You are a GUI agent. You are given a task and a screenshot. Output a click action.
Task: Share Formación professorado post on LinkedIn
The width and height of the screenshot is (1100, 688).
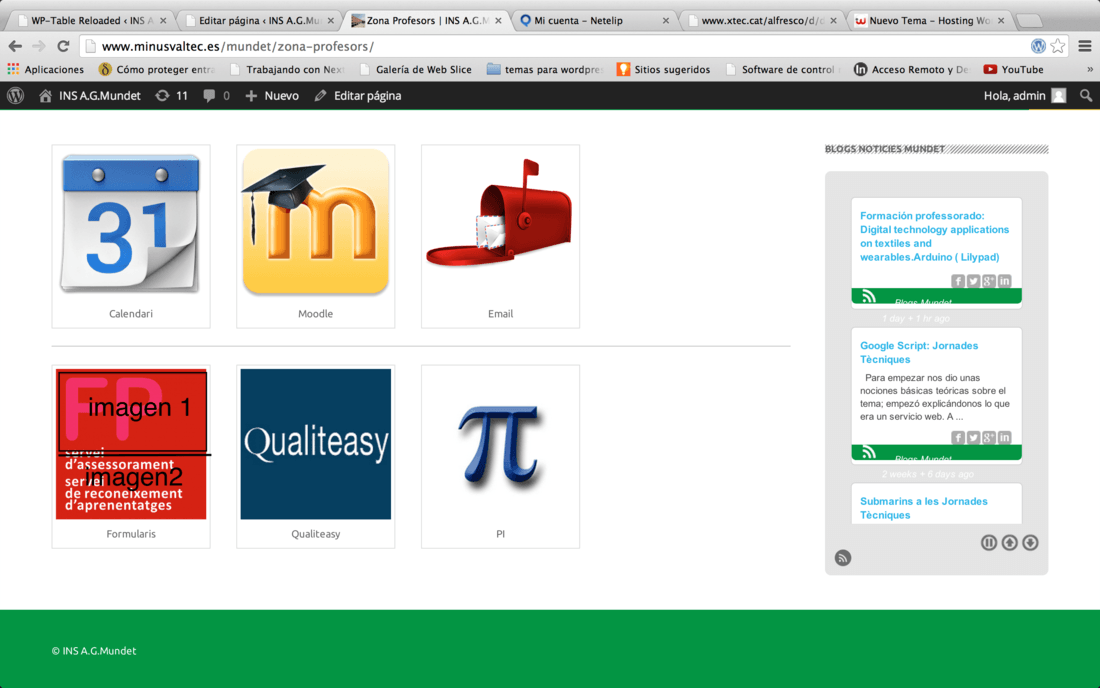point(1005,281)
